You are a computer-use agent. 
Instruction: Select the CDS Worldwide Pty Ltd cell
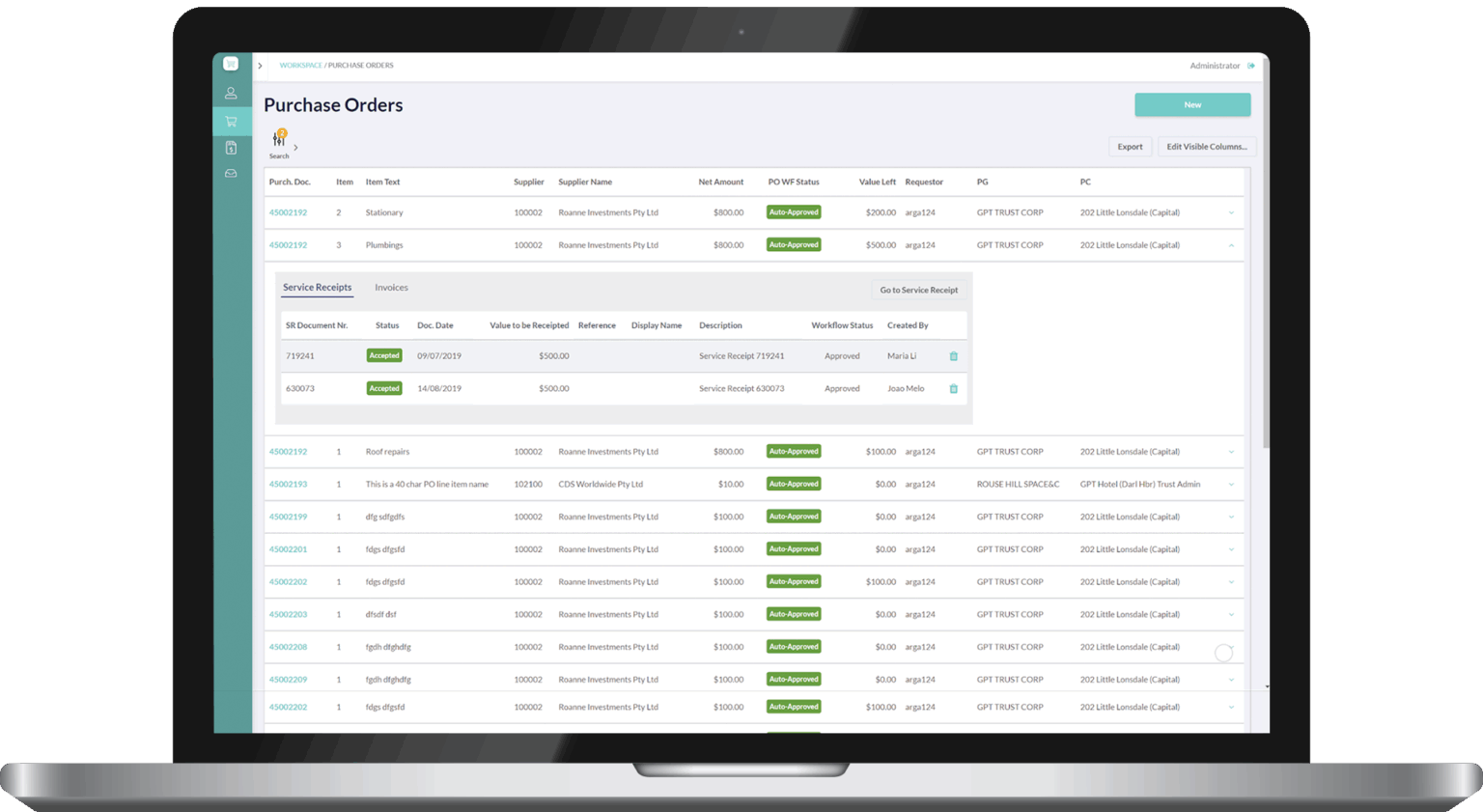(x=601, y=485)
